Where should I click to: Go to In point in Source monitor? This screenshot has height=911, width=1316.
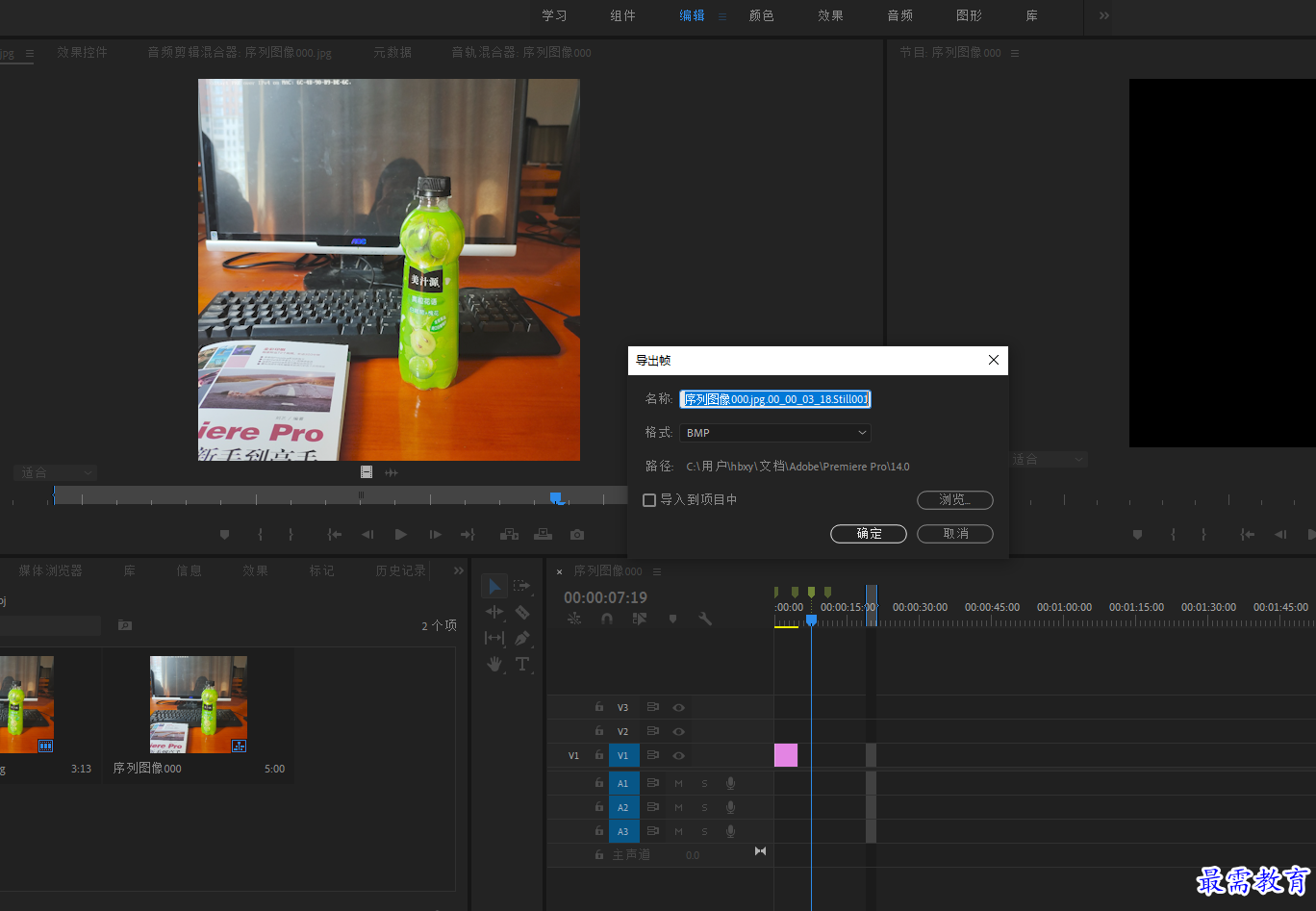tap(334, 534)
